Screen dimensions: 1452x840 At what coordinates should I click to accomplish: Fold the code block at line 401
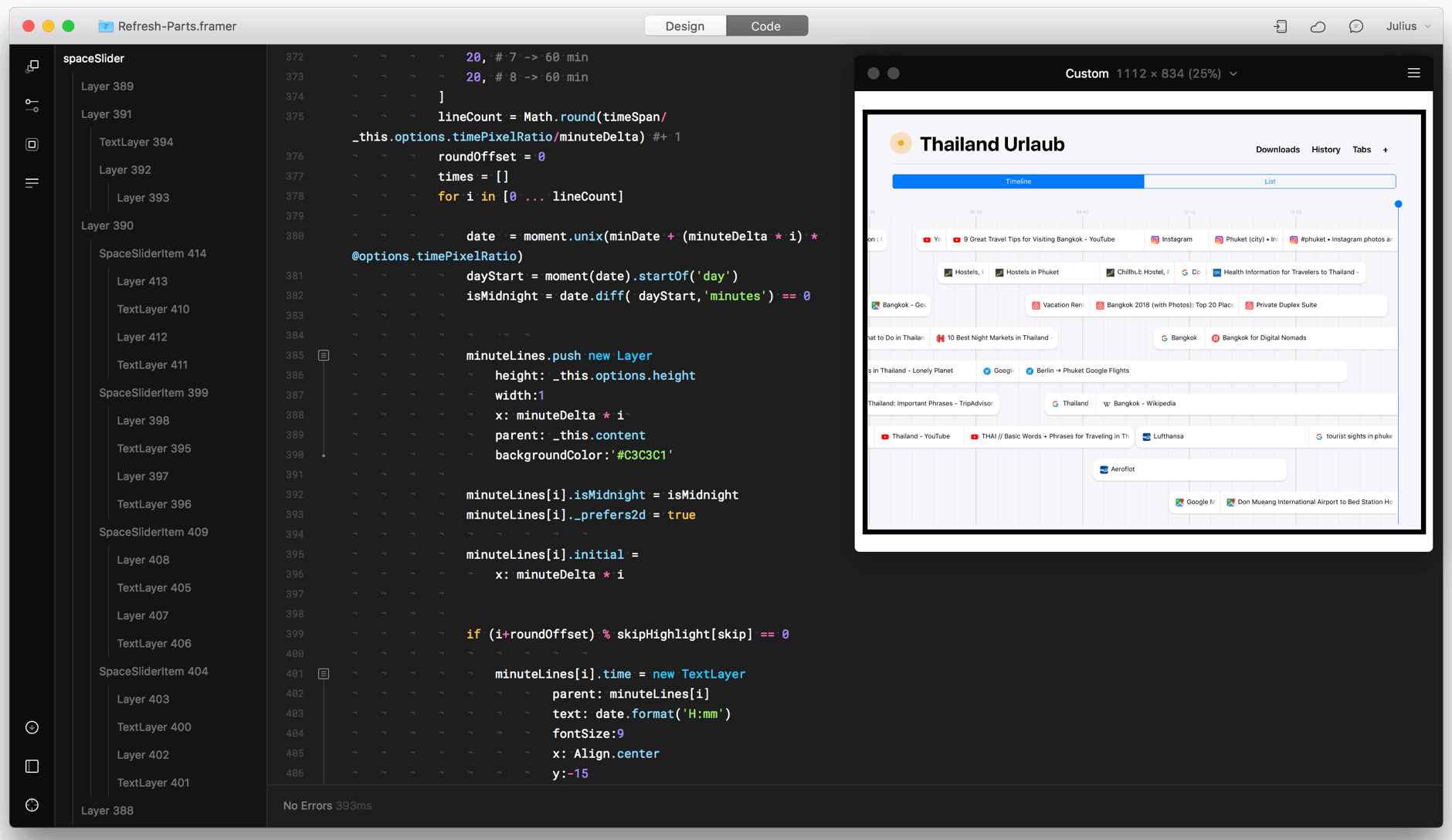coord(324,674)
